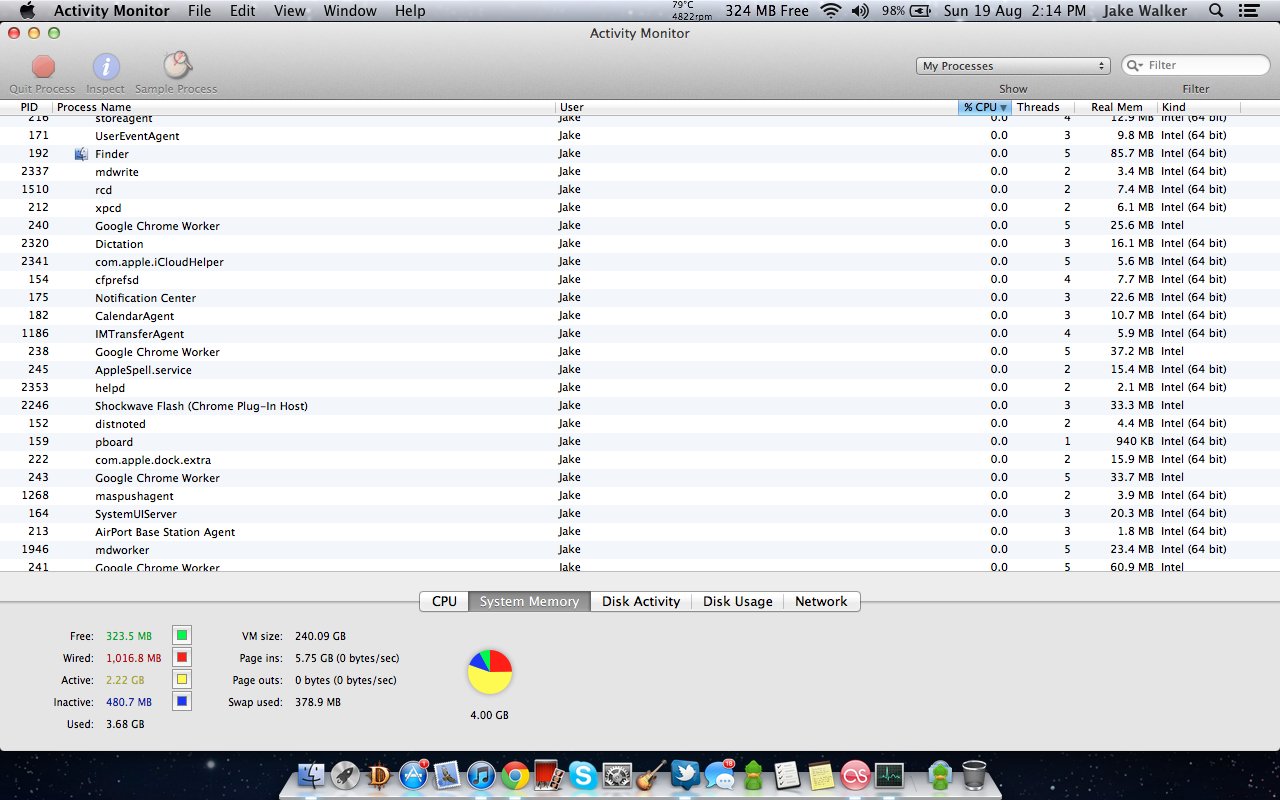Screen dimensions: 1280x800
Task: Click Activity Monitor icon in Dock
Action: point(889,774)
